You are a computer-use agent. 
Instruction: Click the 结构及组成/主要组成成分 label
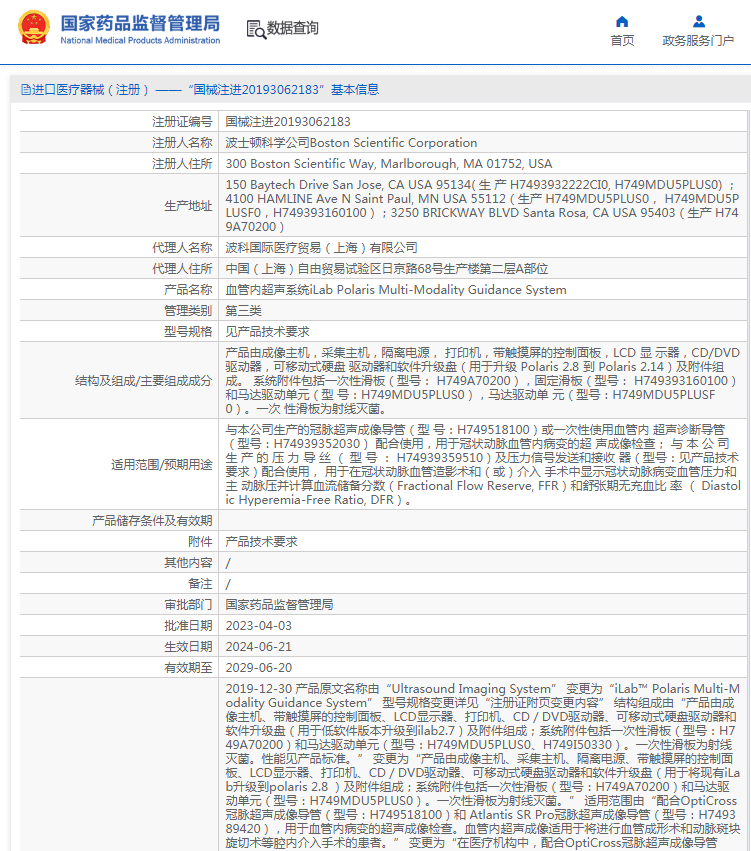pyautogui.click(x=143, y=380)
